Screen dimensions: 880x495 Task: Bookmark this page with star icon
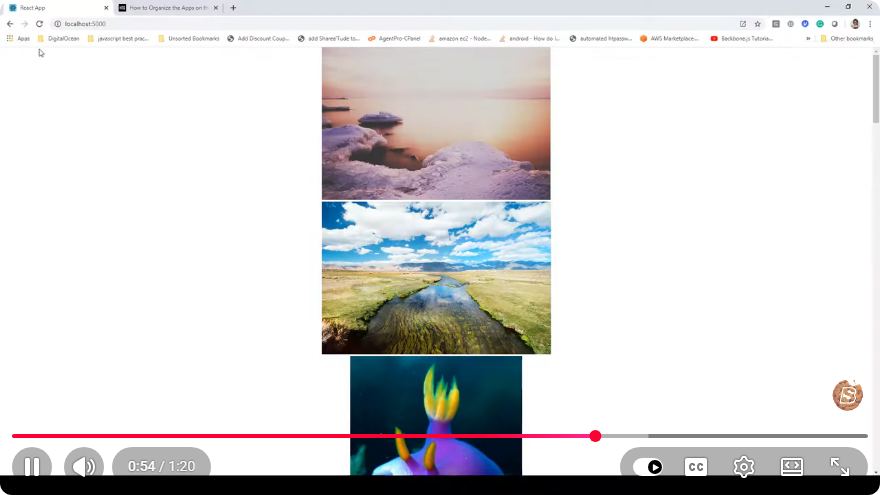tap(758, 24)
